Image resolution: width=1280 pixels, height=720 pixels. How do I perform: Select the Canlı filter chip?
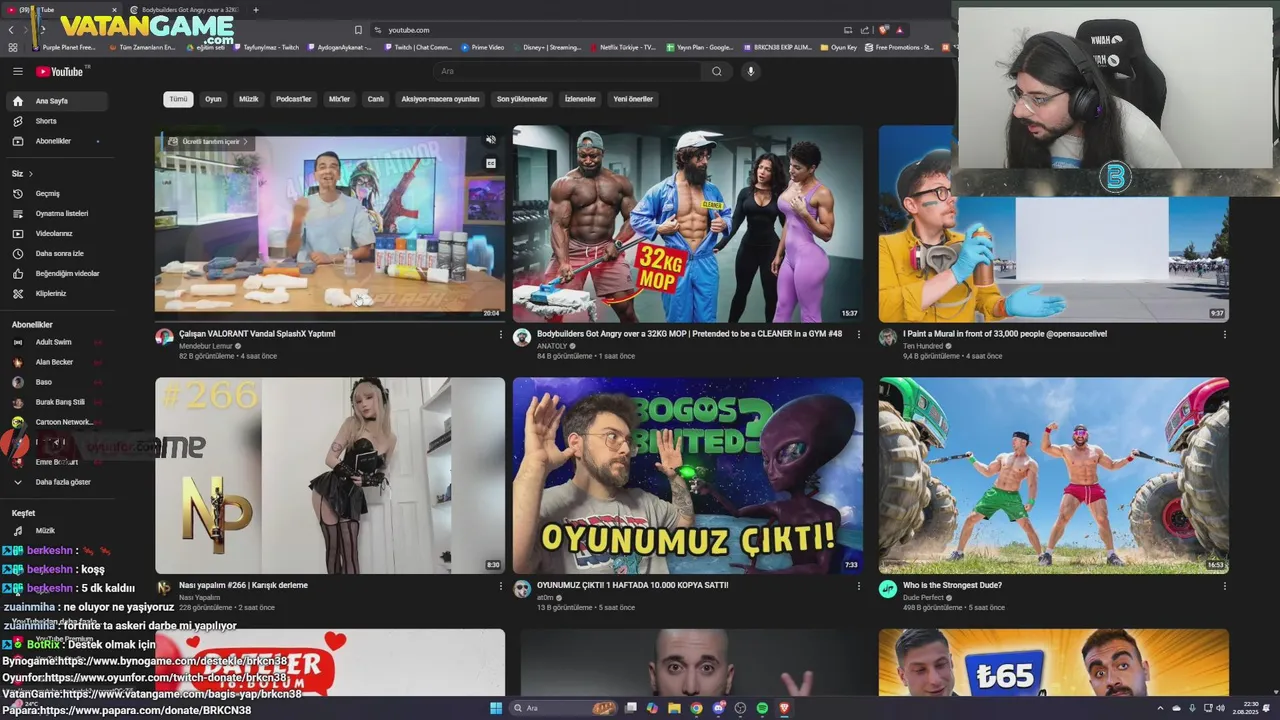(x=376, y=99)
